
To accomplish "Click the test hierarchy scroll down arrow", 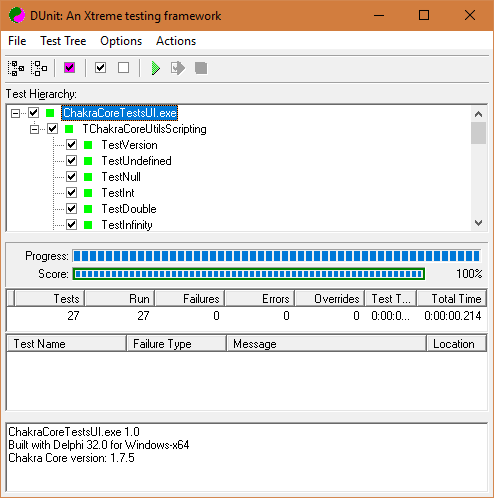I will 479,223.
